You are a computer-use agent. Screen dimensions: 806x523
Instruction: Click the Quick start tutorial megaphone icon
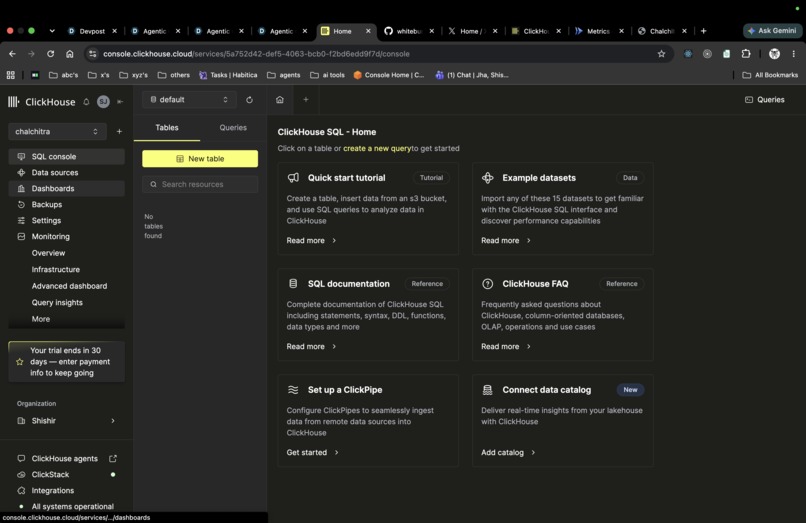[x=293, y=178]
